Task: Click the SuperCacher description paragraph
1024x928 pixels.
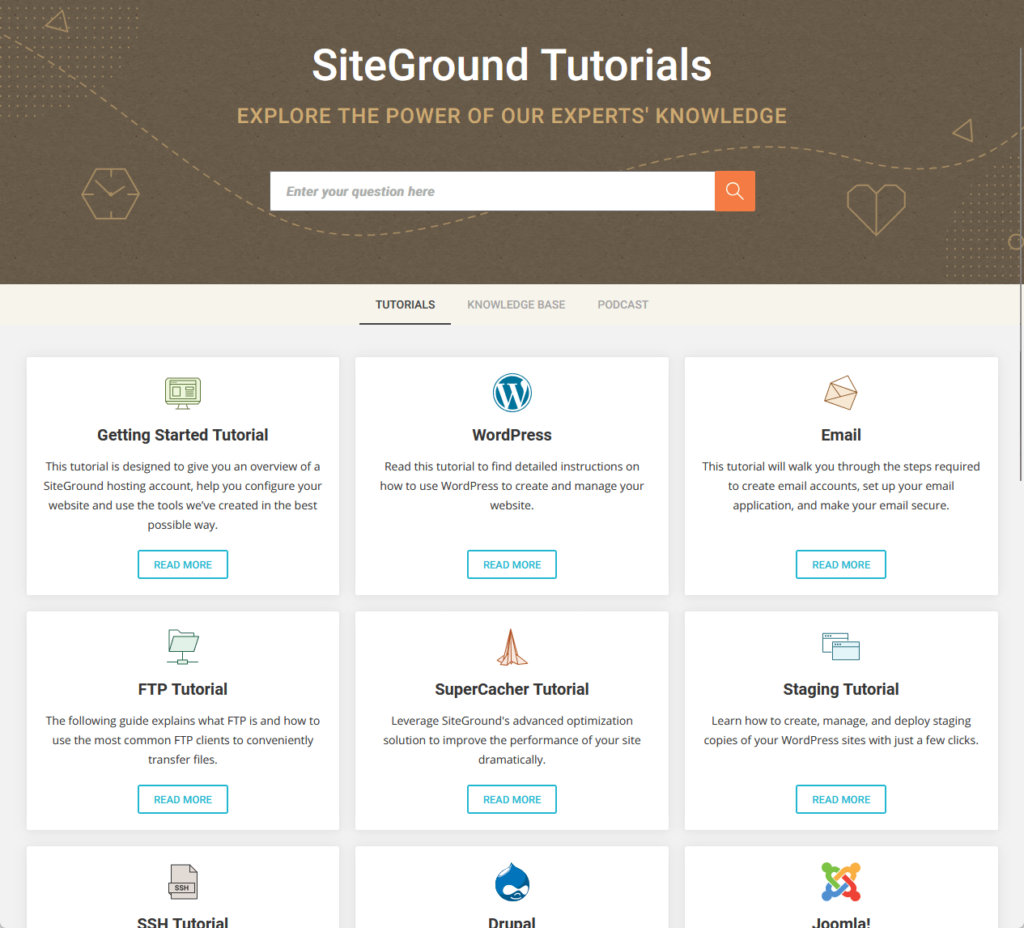Action: point(512,740)
